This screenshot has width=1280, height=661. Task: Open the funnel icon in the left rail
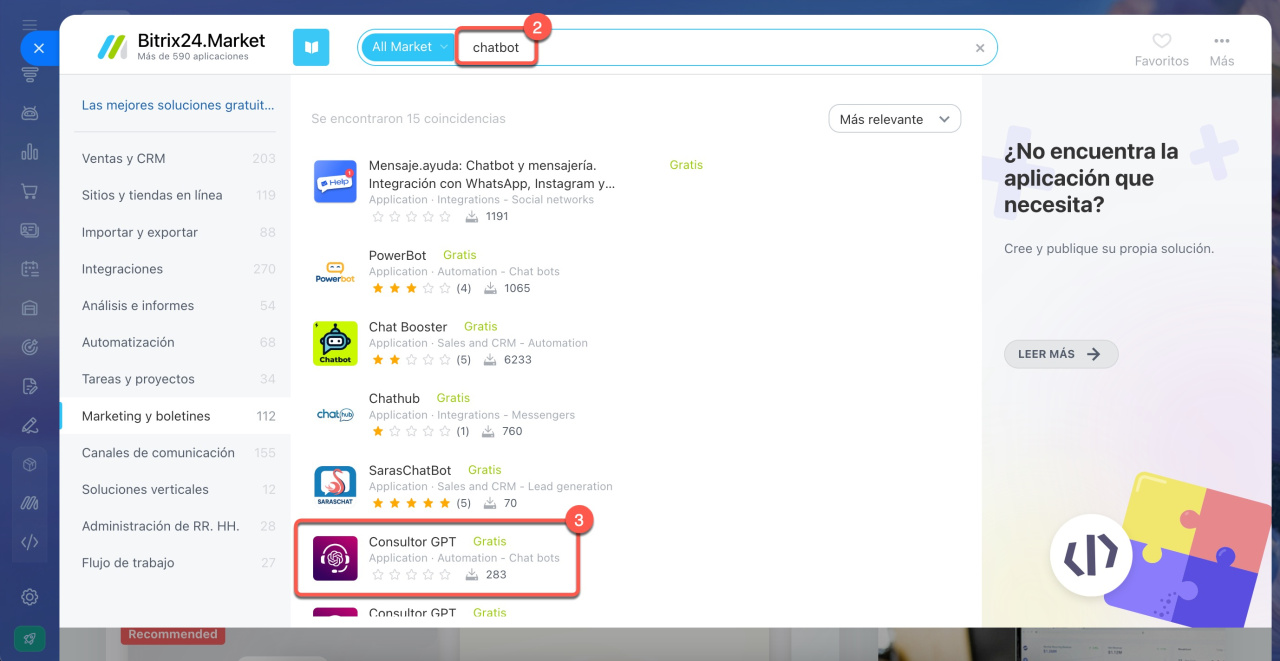pos(30,75)
